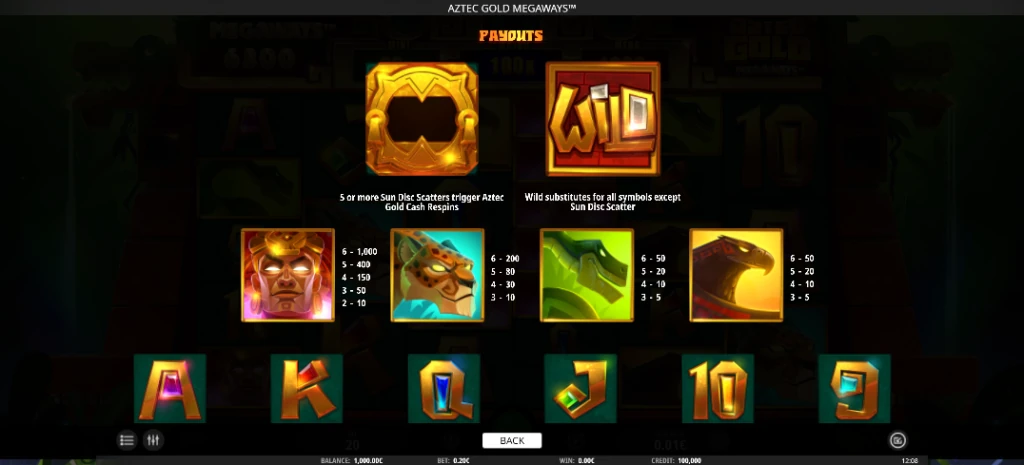The height and width of the screenshot is (465, 1024).
Task: Click the golden A card symbol
Action: [170, 389]
